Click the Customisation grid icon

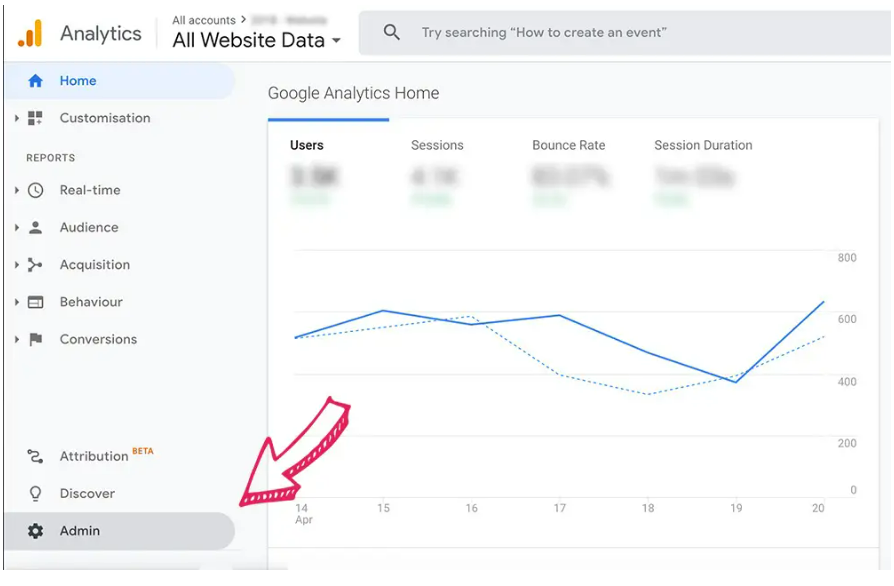point(36,118)
